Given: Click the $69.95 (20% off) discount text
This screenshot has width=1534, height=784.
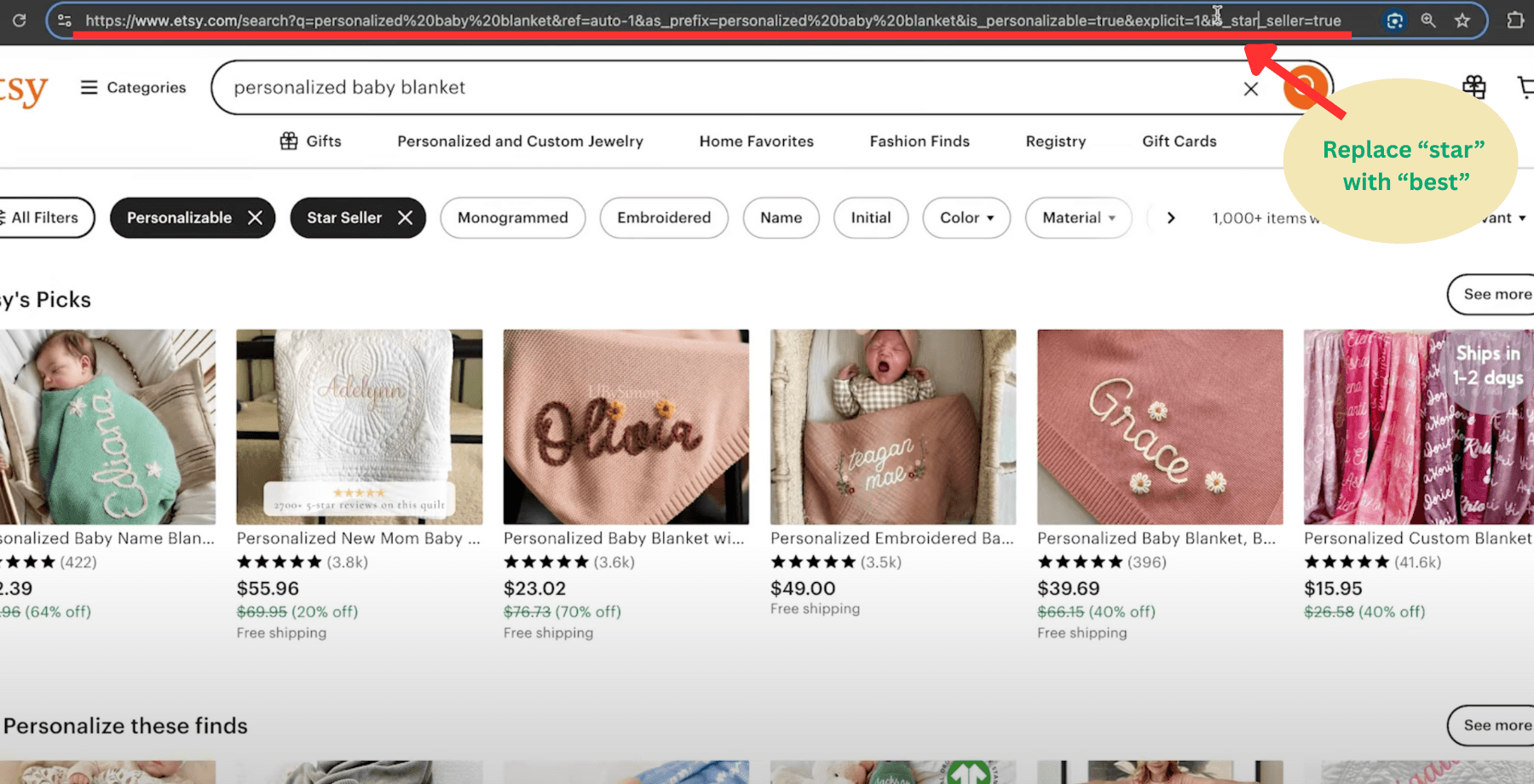Looking at the screenshot, I should tap(297, 612).
